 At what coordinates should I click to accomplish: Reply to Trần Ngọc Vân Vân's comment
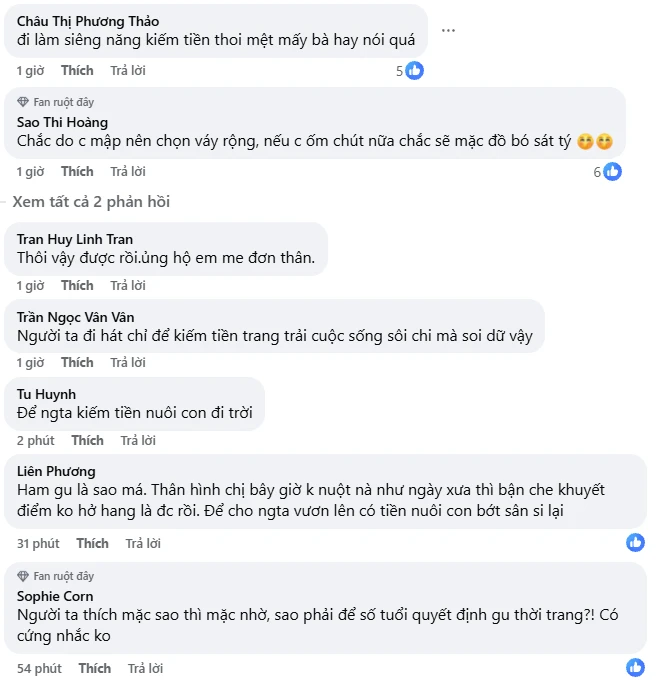coord(128,363)
